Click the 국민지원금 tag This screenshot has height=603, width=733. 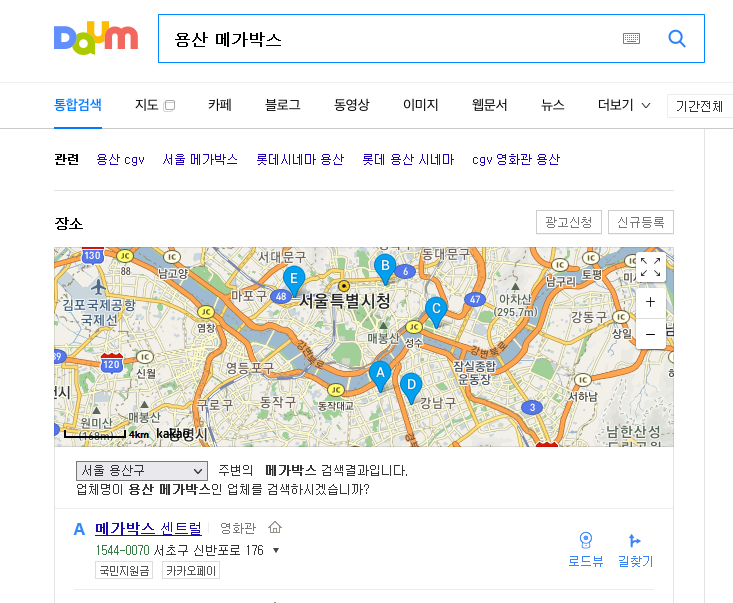tap(124, 570)
